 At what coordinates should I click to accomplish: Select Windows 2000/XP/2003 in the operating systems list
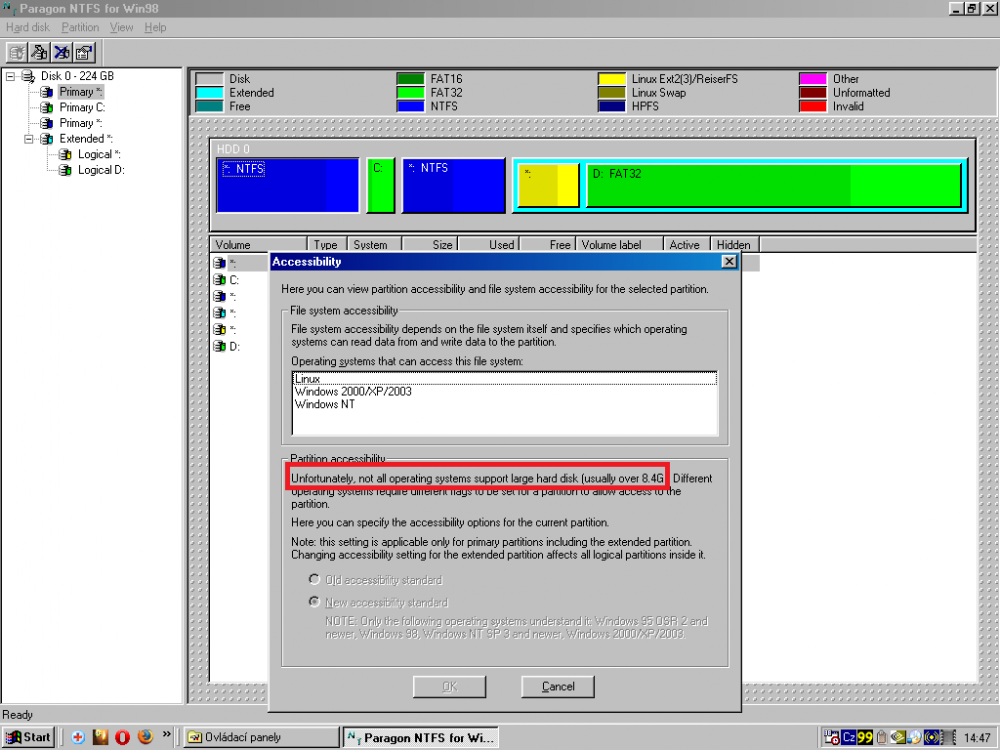click(353, 392)
